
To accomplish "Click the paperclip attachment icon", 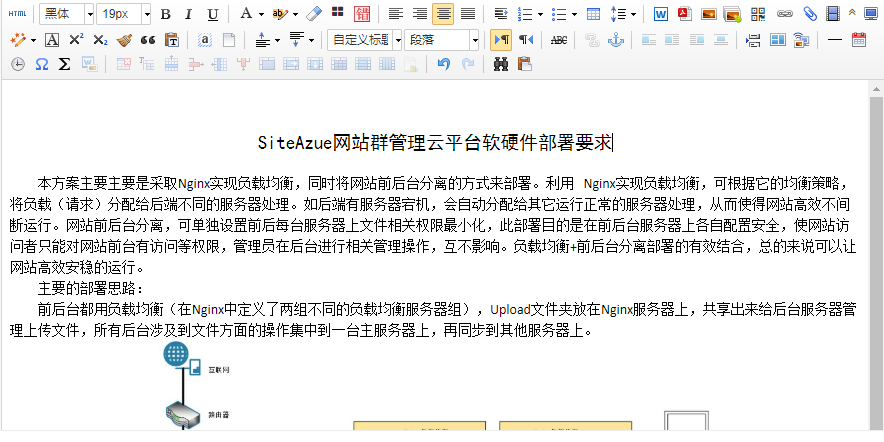I will pyautogui.click(x=809, y=14).
